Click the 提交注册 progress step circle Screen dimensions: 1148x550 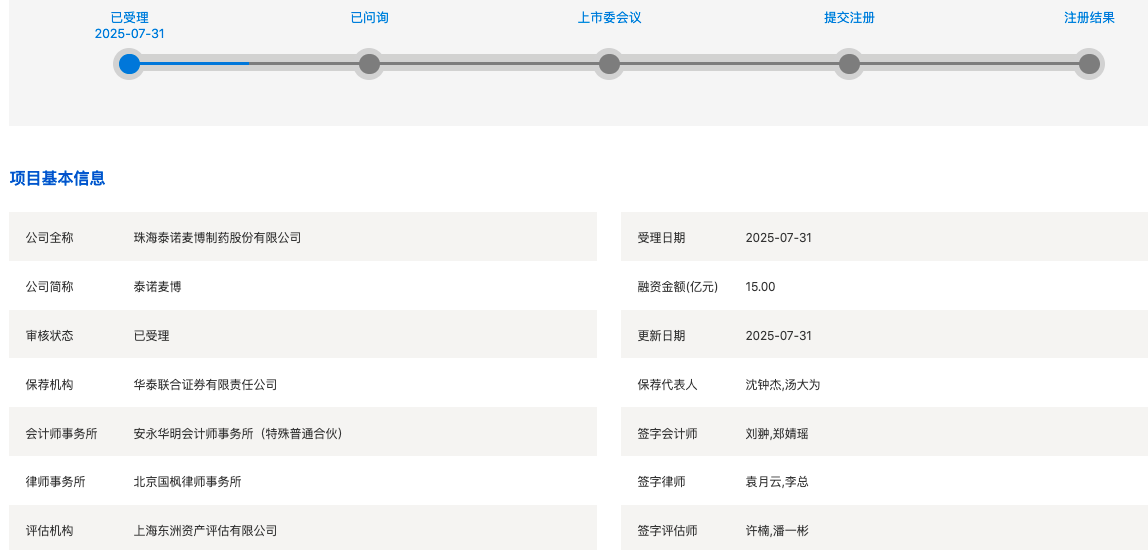pyautogui.click(x=849, y=64)
